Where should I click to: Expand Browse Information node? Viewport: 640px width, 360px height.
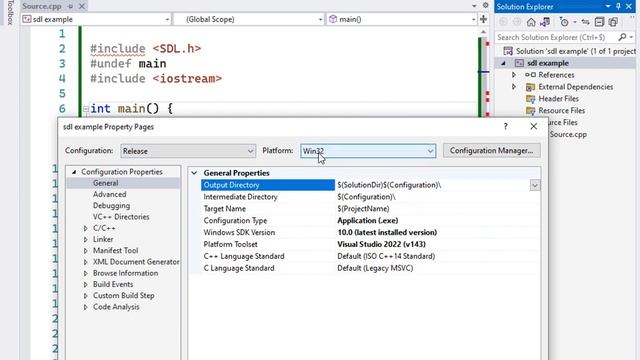(85, 273)
